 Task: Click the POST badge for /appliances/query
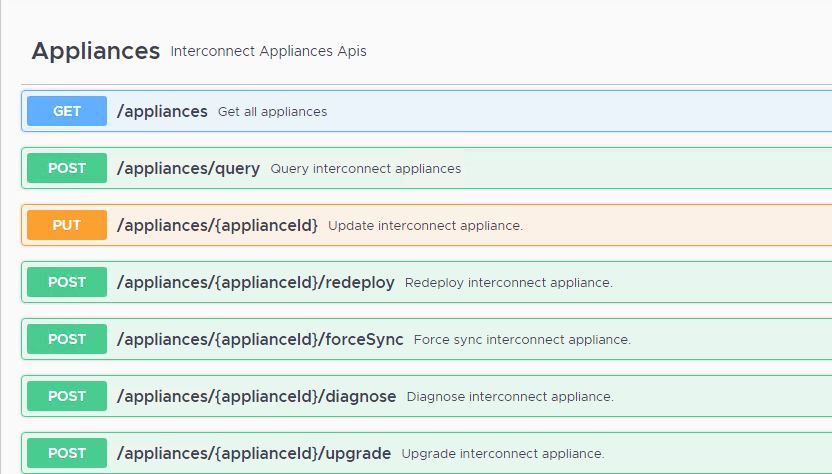[x=67, y=168]
